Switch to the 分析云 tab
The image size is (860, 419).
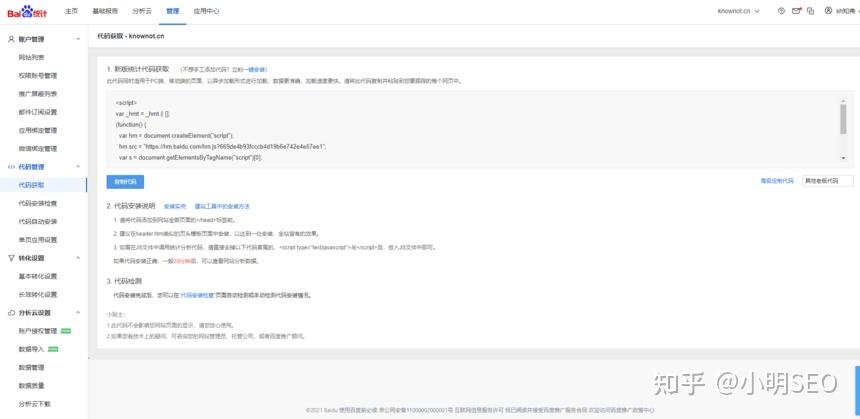point(142,11)
